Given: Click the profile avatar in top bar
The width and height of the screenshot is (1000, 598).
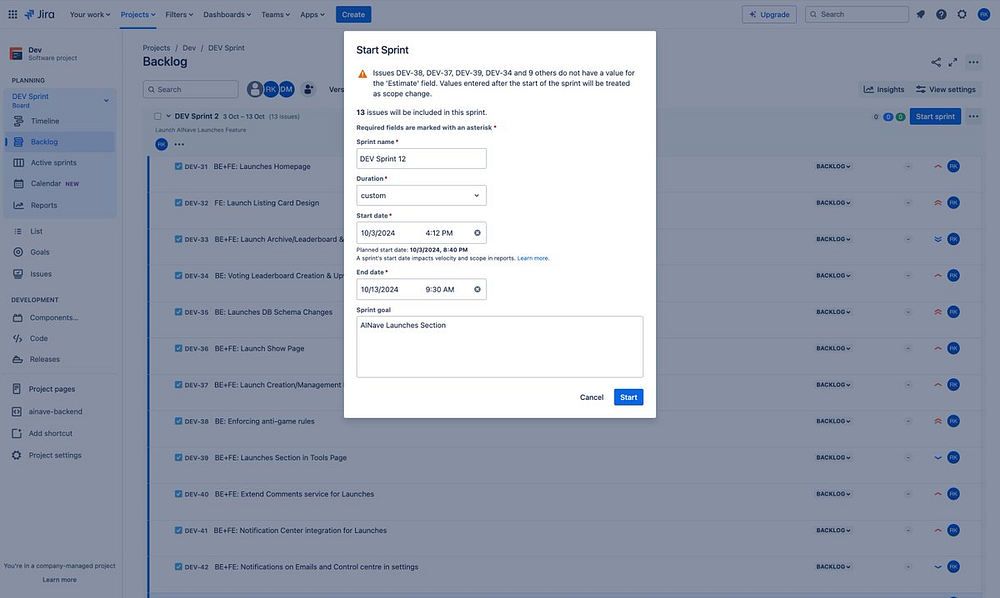Looking at the screenshot, I should (983, 14).
